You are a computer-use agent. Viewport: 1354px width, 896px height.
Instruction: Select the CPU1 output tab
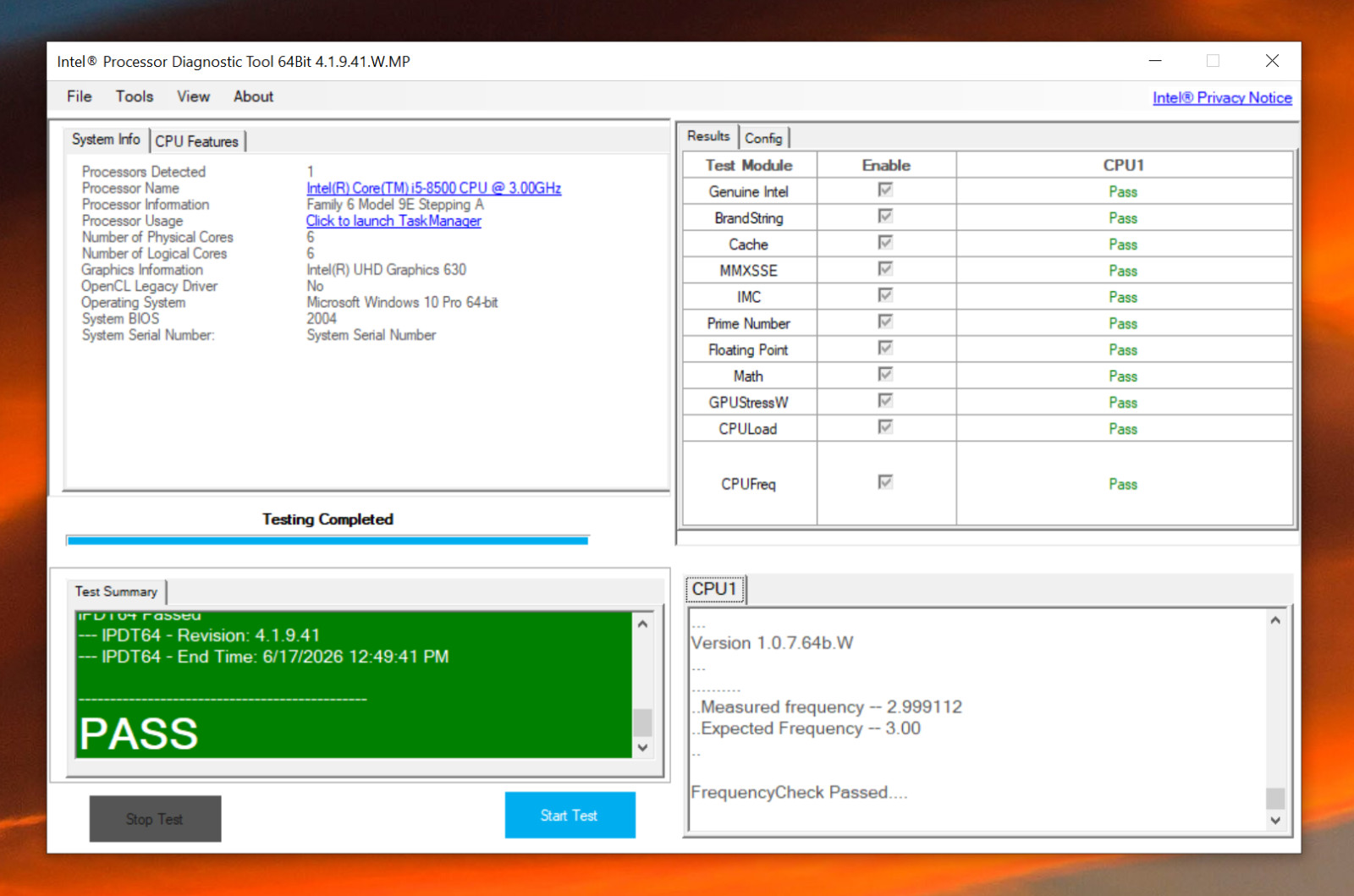click(714, 589)
